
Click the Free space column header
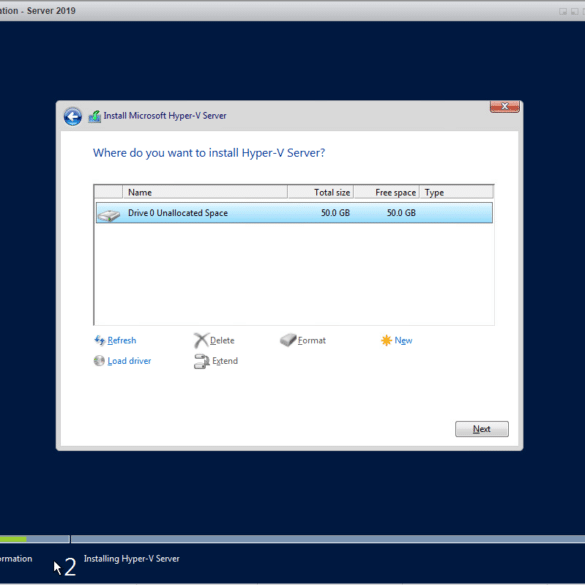(x=387, y=192)
